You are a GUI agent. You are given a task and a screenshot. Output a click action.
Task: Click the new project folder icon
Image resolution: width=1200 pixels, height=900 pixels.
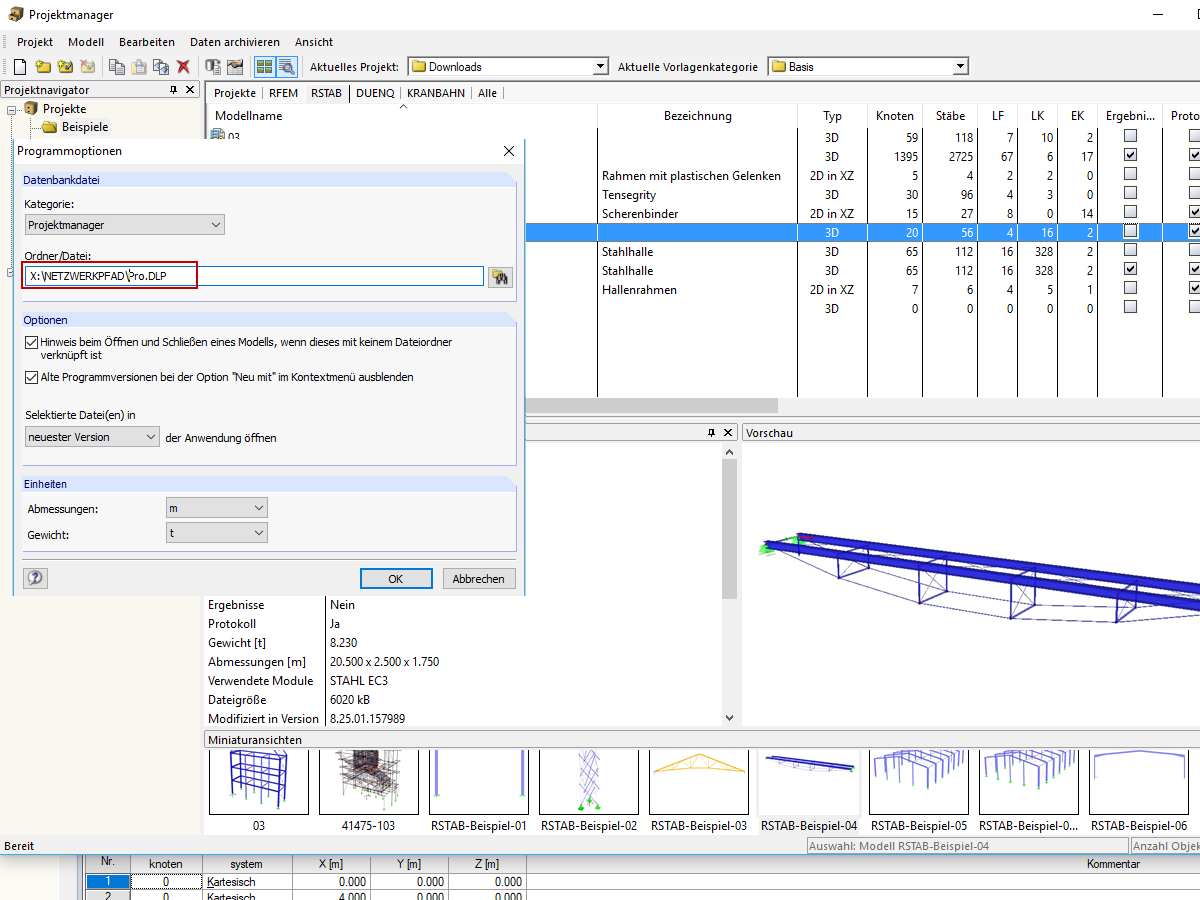point(43,67)
